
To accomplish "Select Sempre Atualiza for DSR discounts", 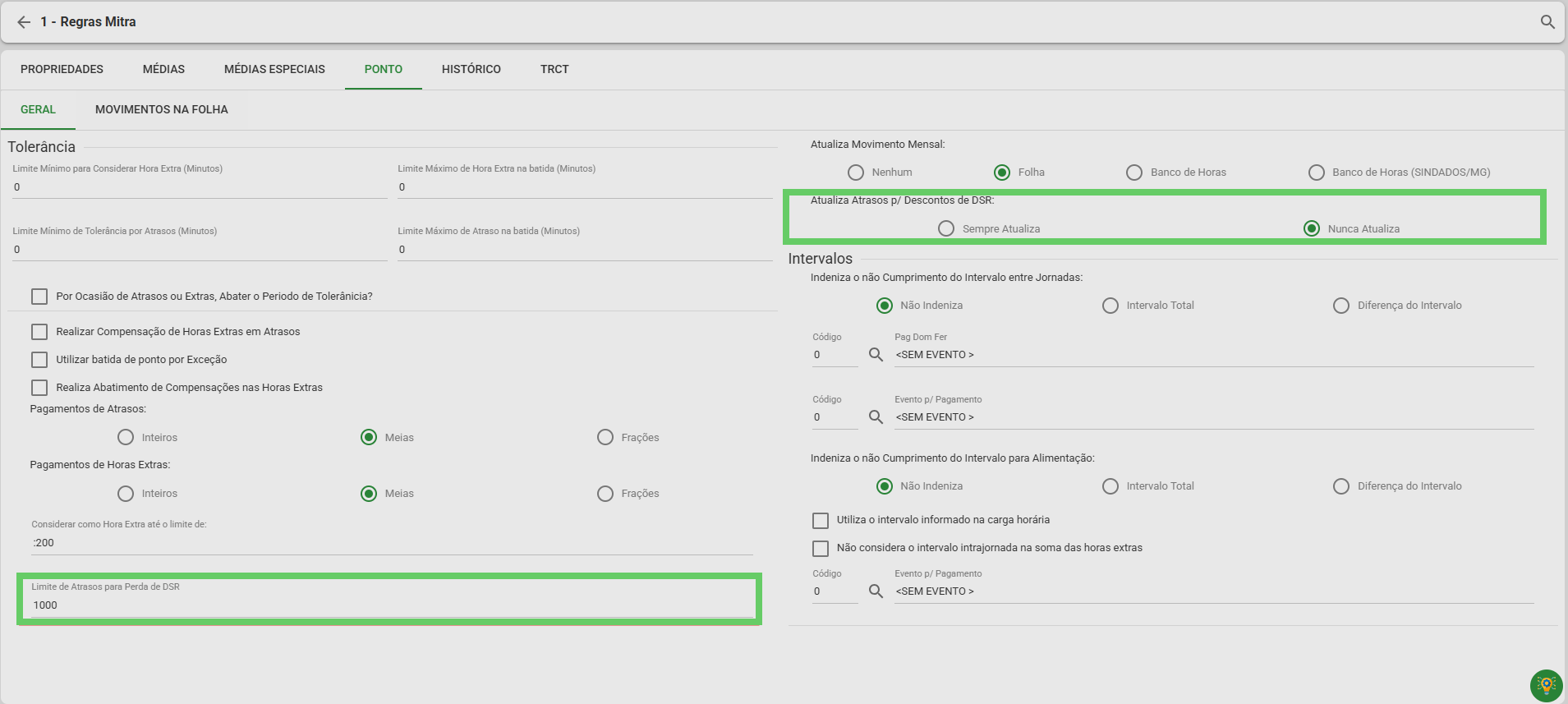I will pyautogui.click(x=946, y=228).
